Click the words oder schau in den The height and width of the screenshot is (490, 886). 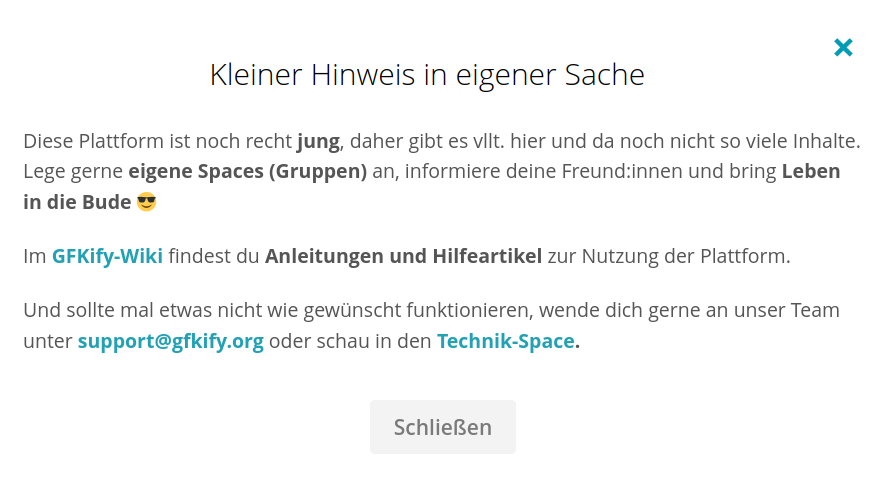click(x=350, y=341)
